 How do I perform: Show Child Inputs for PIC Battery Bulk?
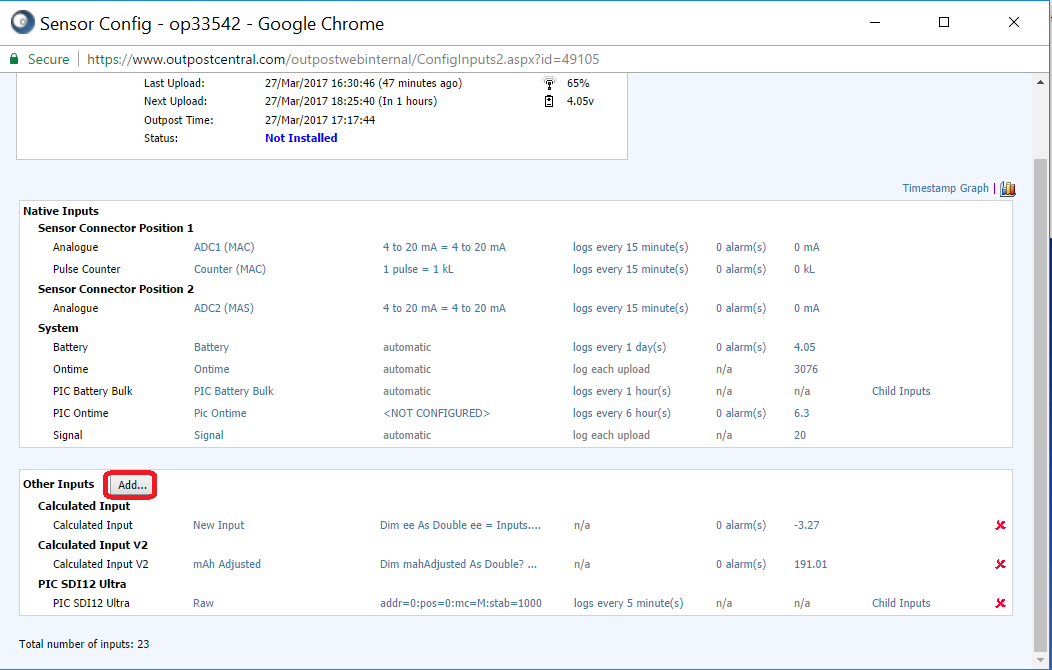click(900, 391)
